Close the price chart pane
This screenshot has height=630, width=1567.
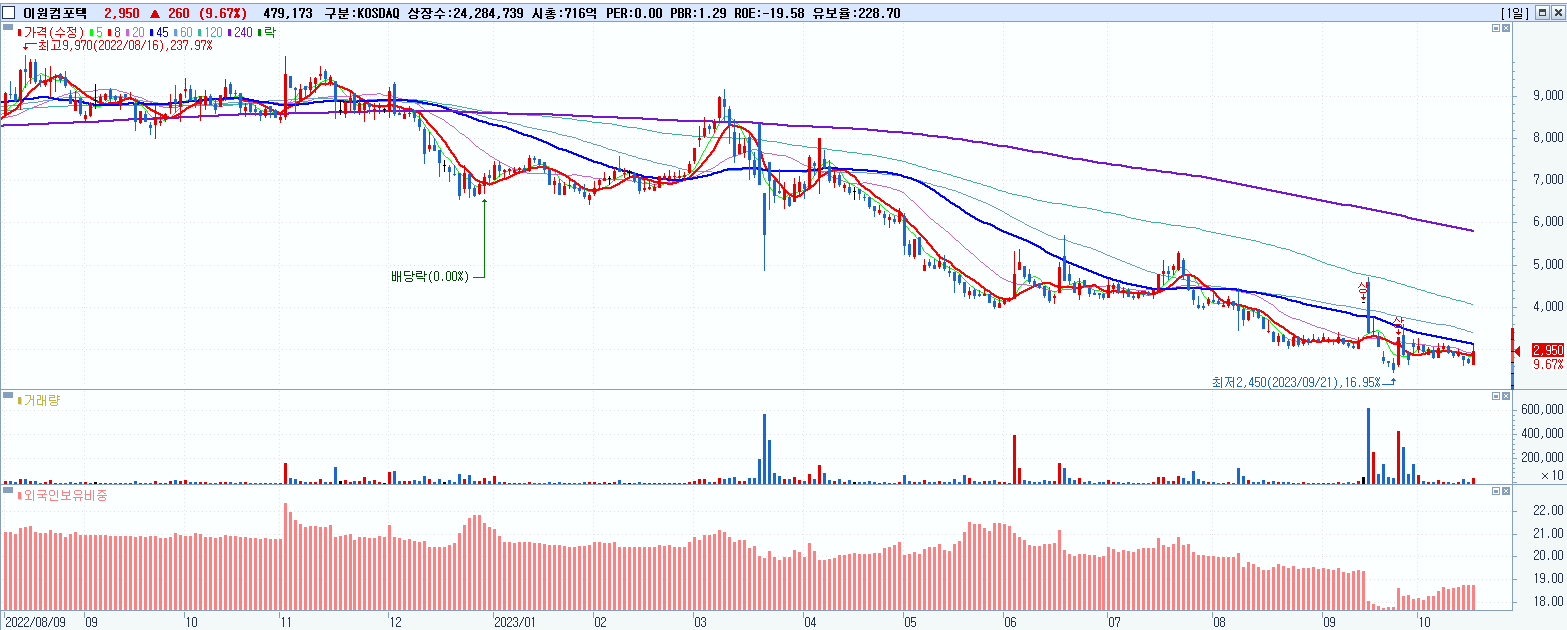tap(1506, 30)
